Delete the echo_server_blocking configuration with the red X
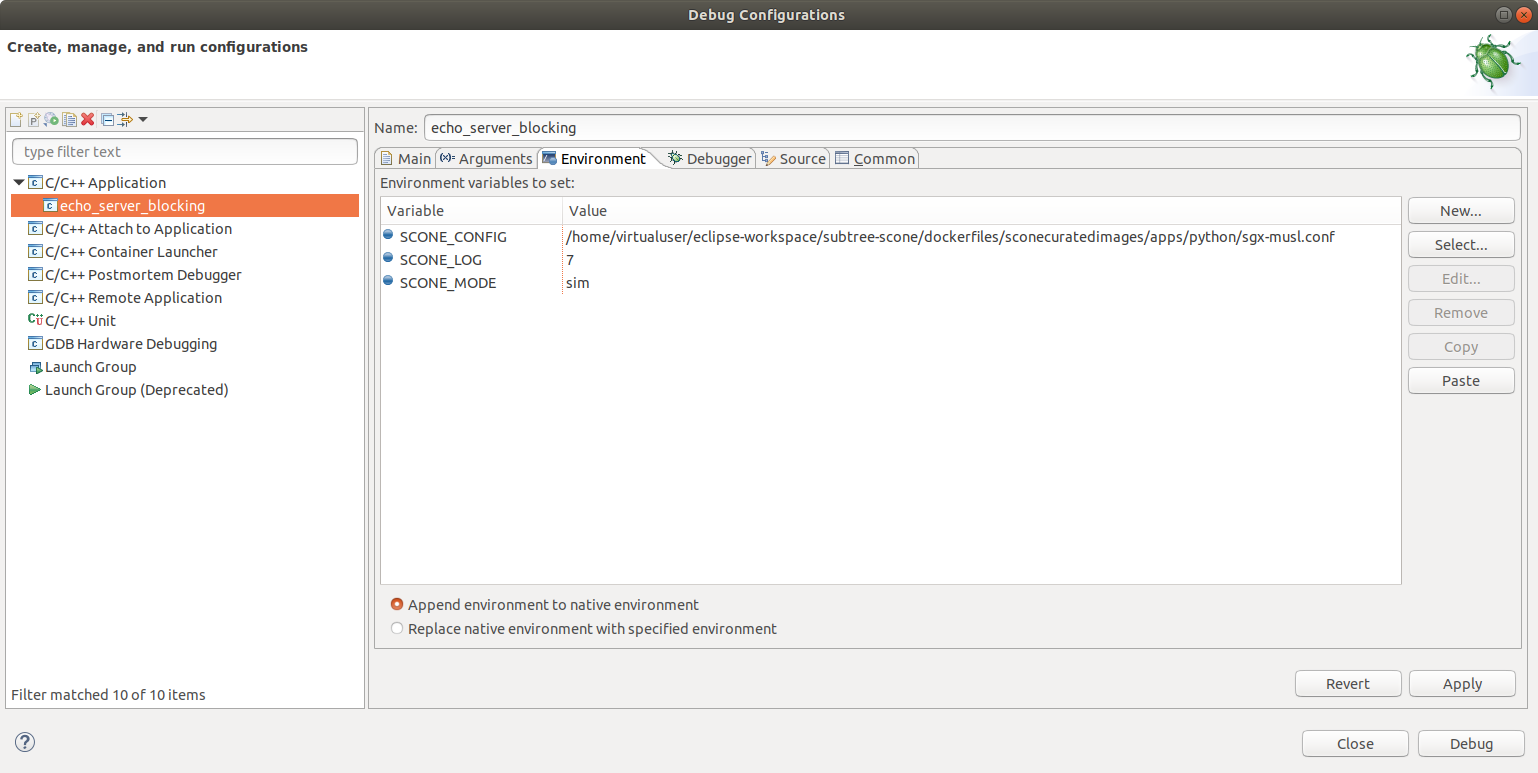Screen dimensions: 1538x773 coord(87,119)
